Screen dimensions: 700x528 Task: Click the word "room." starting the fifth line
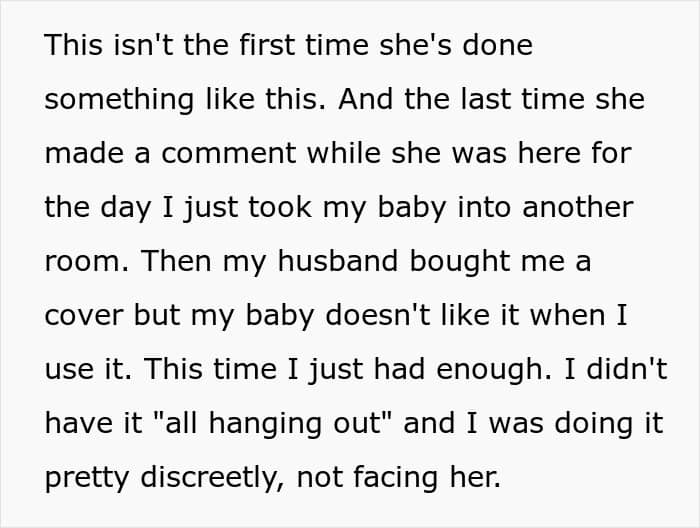pyautogui.click(x=87, y=262)
